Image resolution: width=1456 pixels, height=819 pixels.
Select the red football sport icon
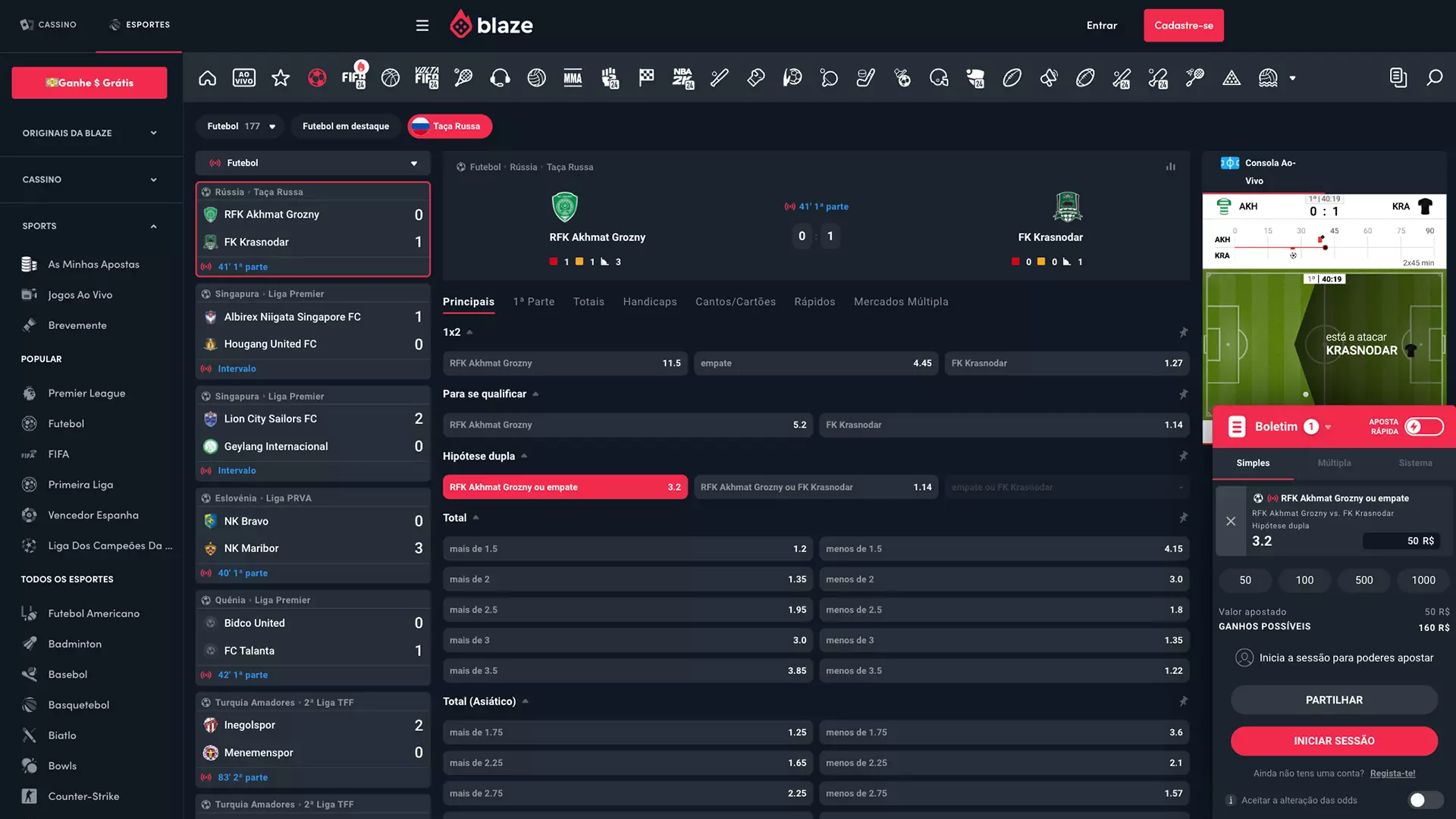(317, 77)
